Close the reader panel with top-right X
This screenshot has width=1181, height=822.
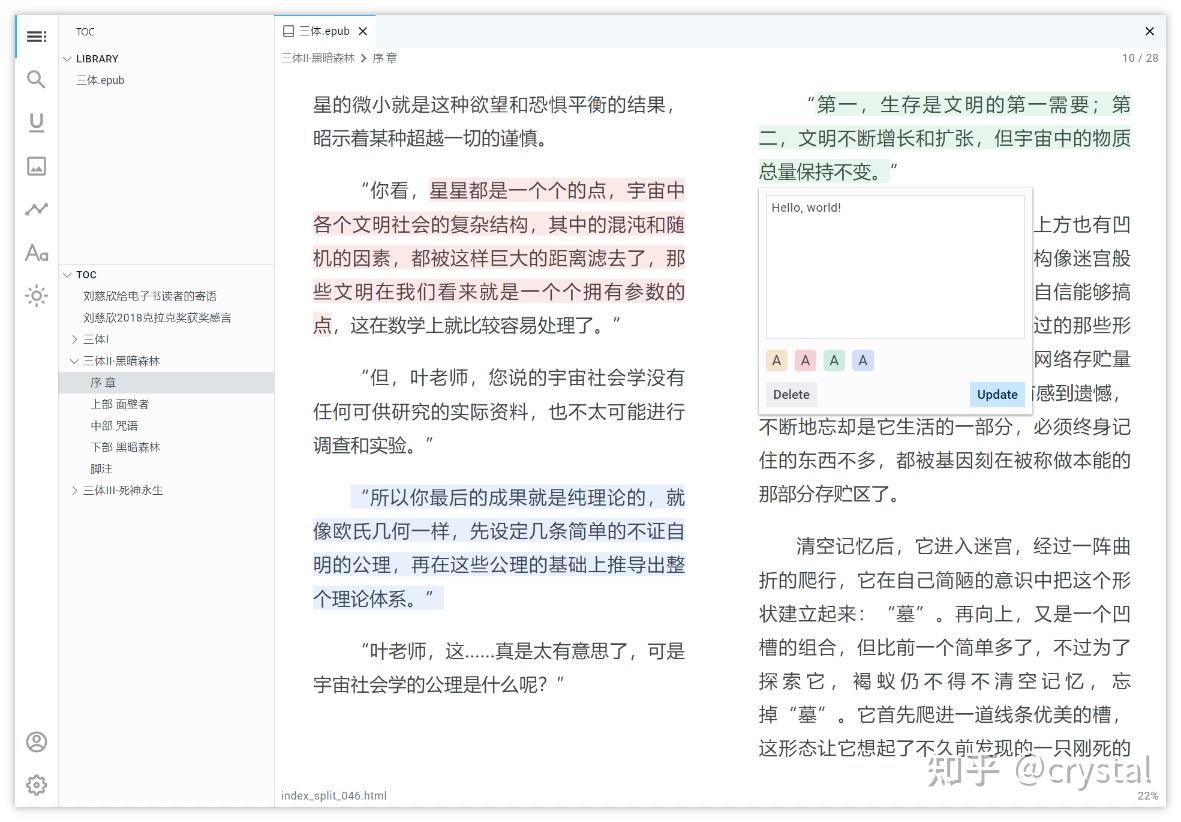click(1149, 32)
